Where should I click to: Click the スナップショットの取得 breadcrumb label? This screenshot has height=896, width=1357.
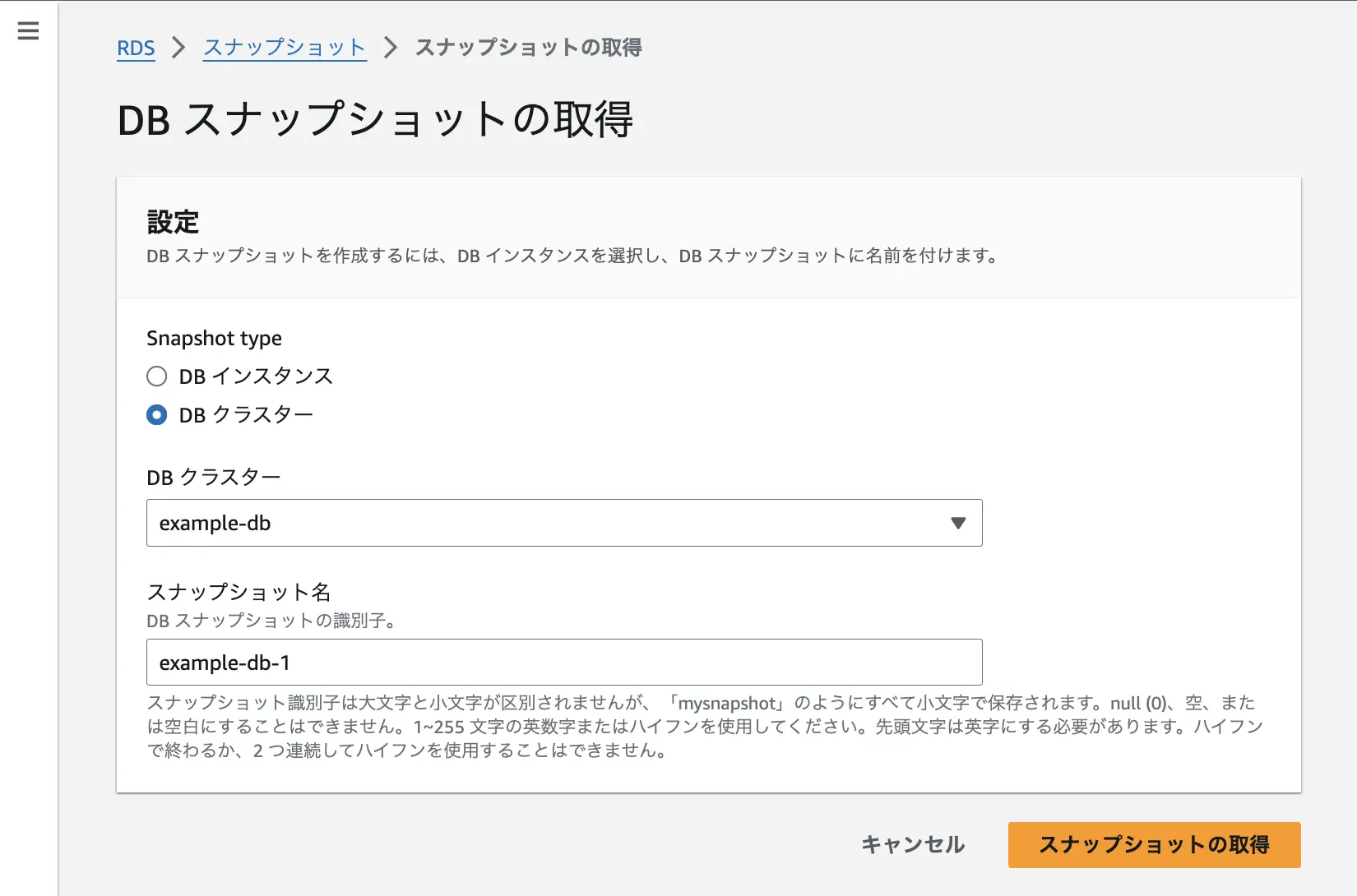(529, 48)
